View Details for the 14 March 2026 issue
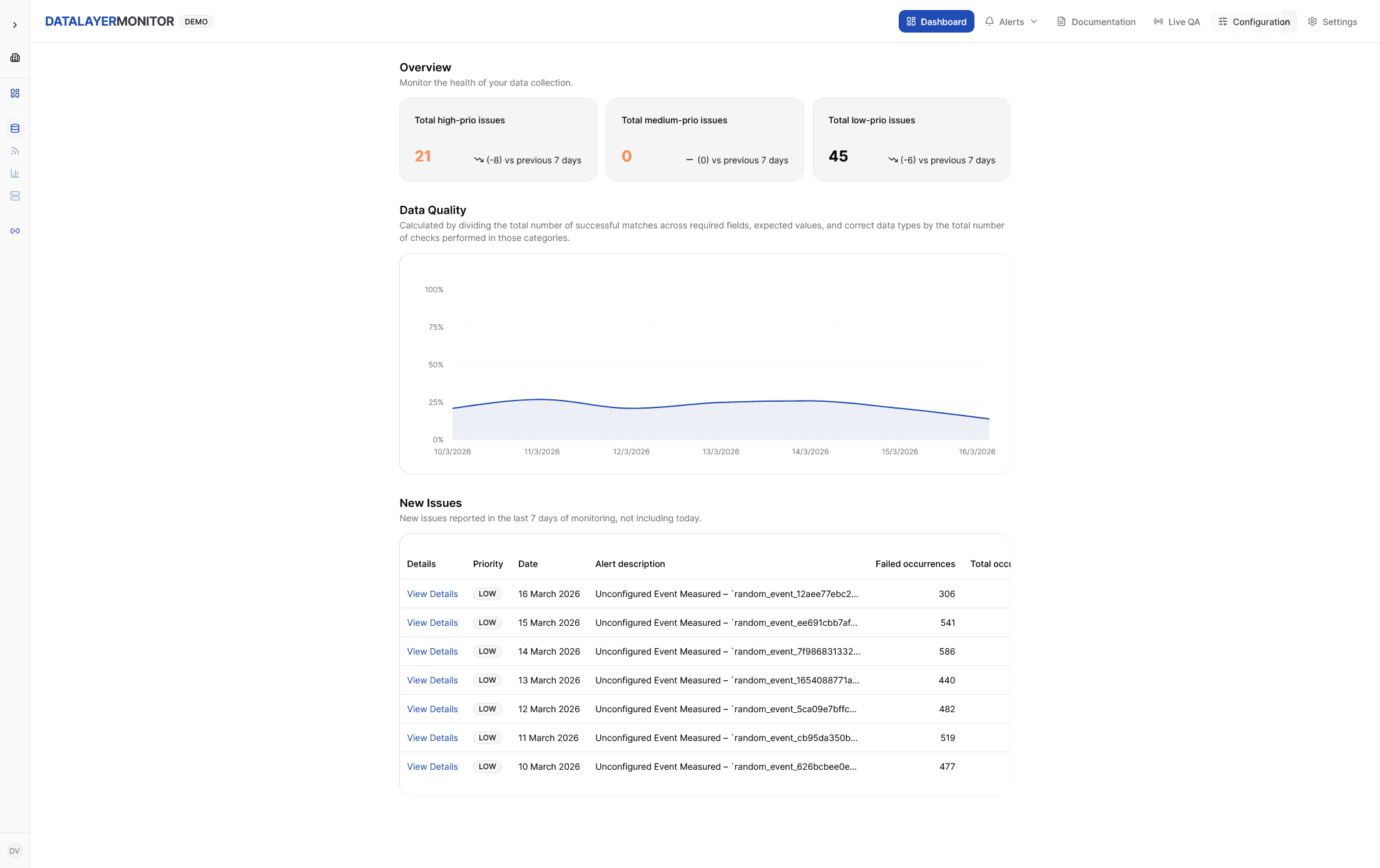Image resolution: width=1380 pixels, height=868 pixels. coord(432,651)
